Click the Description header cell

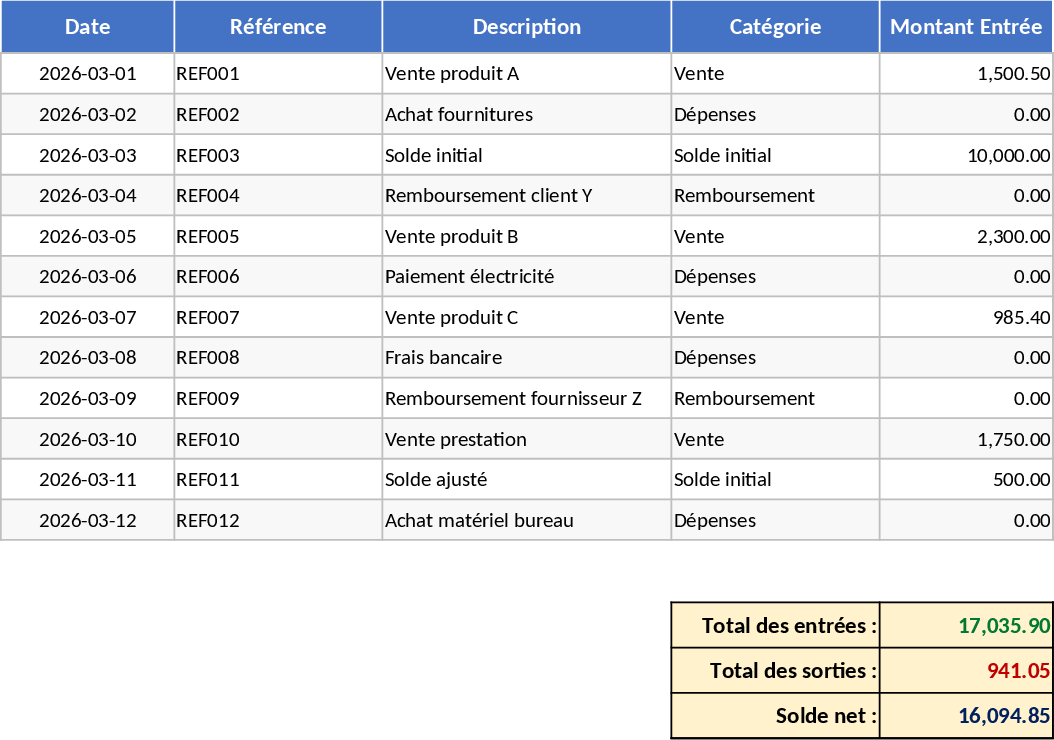pyautogui.click(x=527, y=27)
